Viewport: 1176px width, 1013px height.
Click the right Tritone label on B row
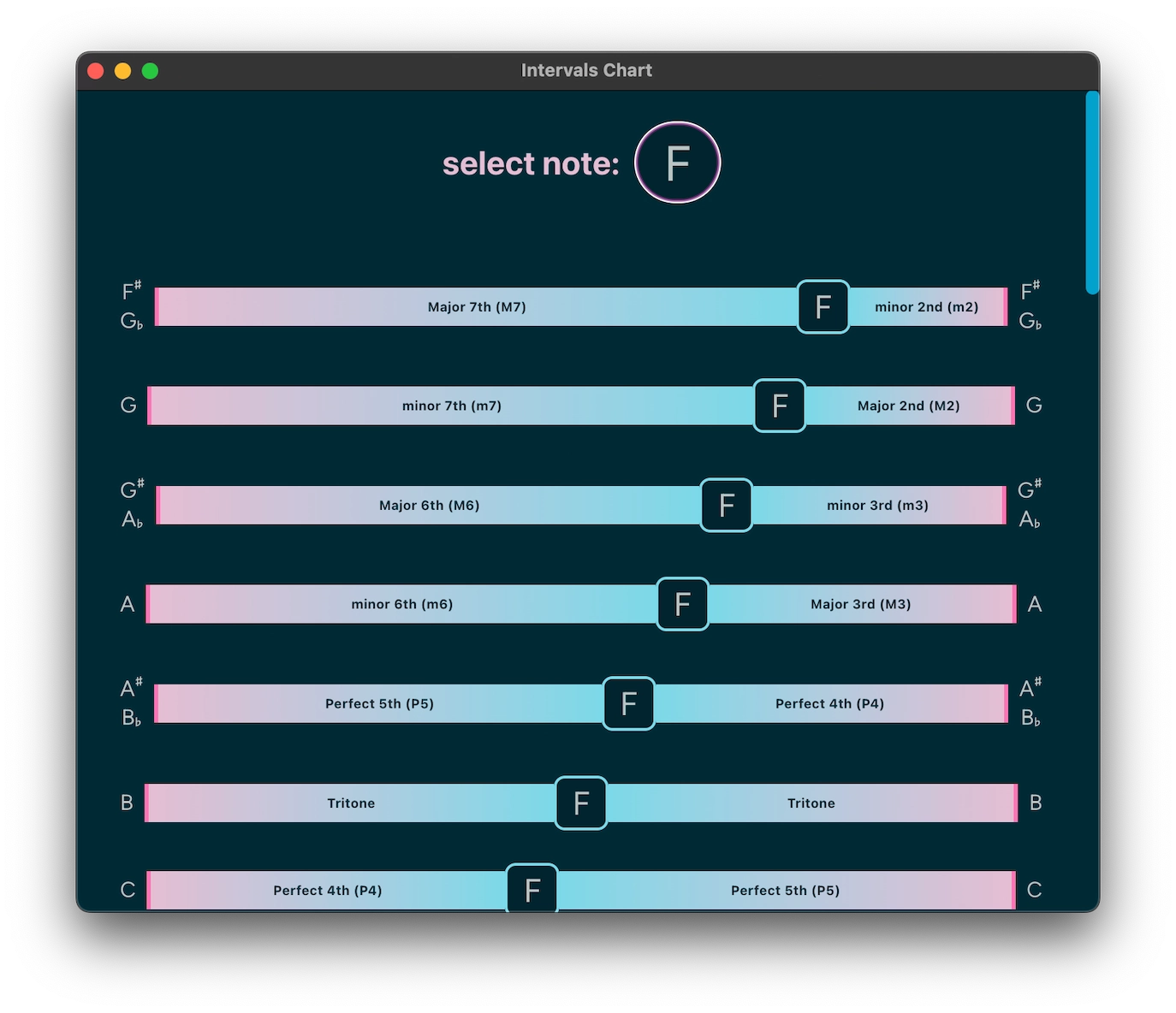(x=811, y=803)
